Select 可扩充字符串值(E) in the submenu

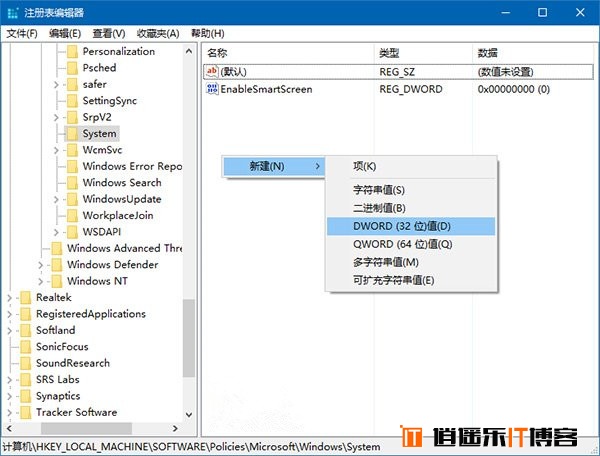pos(411,280)
